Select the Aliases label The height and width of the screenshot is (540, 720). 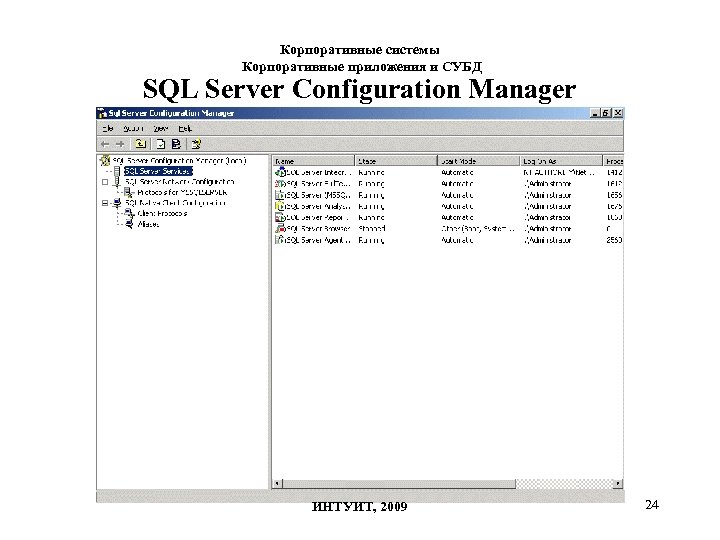[148, 224]
